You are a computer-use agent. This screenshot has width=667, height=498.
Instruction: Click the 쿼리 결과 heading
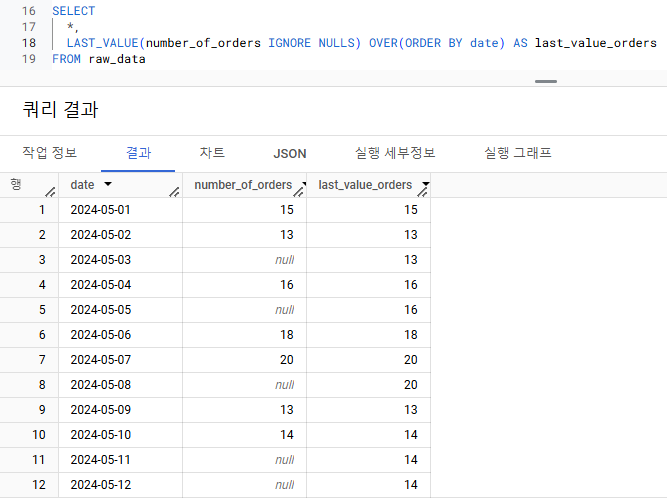coord(60,110)
